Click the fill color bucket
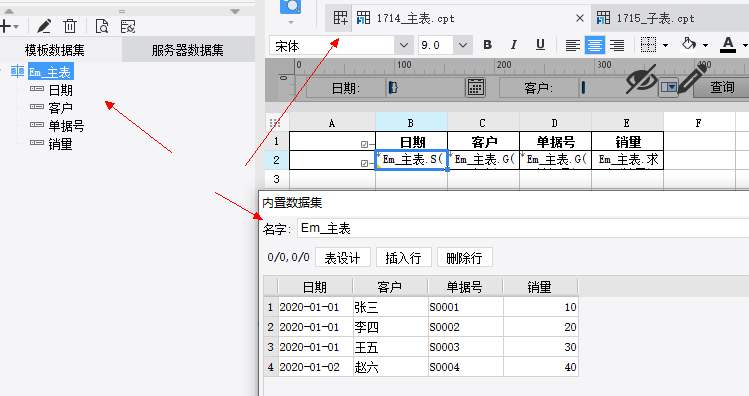 689,44
